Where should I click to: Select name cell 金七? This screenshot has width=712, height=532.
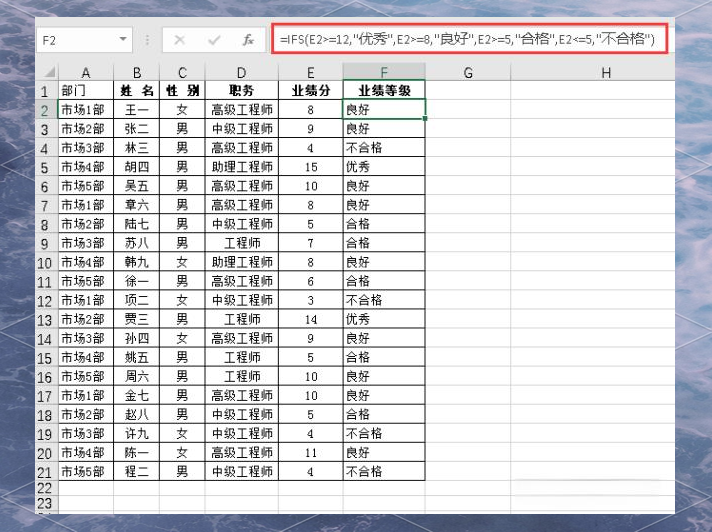point(137,395)
